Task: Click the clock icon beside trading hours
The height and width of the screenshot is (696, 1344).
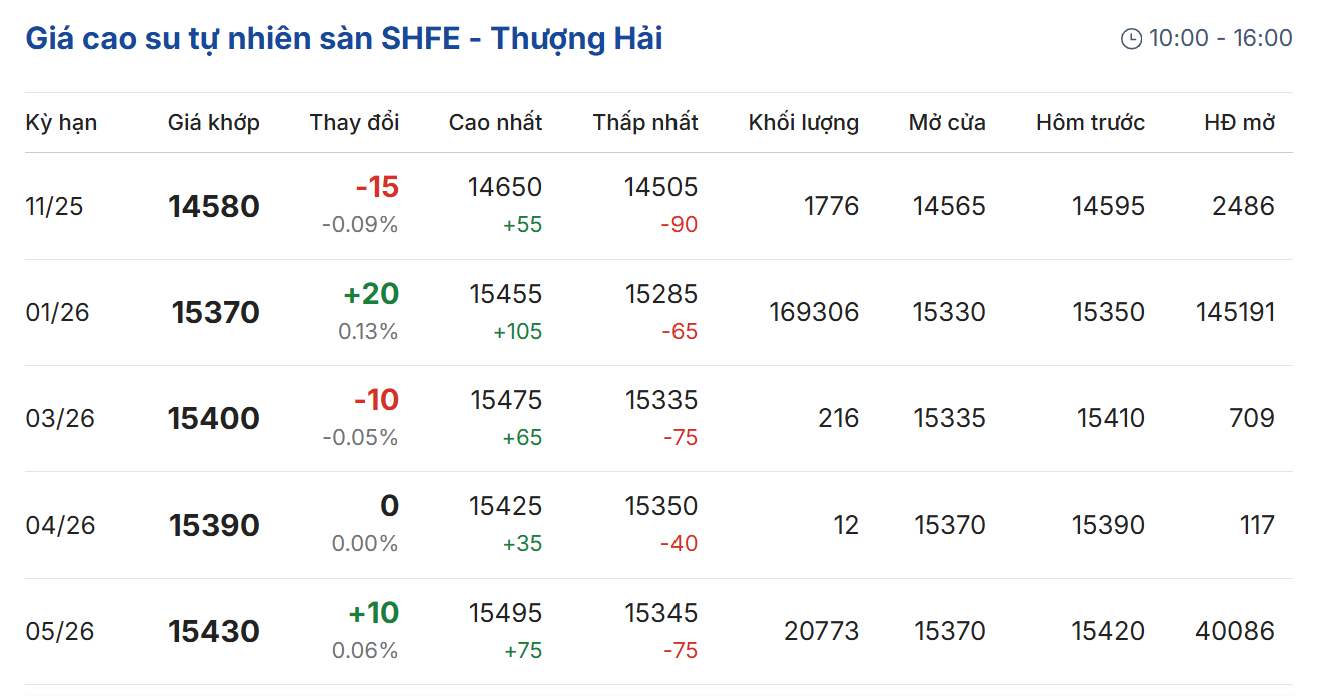Action: click(1131, 39)
